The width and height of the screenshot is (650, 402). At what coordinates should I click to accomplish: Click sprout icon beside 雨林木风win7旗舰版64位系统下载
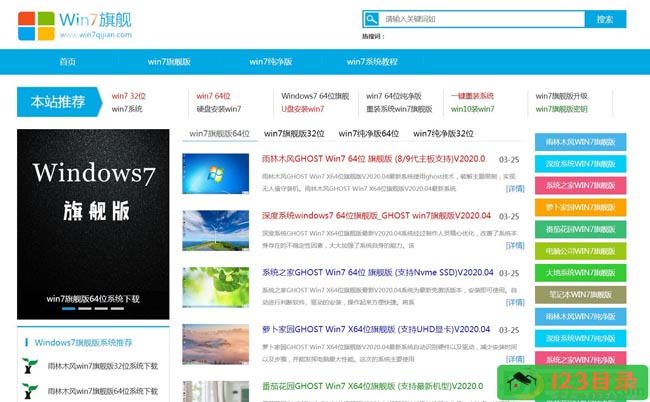pyautogui.click(x=30, y=391)
